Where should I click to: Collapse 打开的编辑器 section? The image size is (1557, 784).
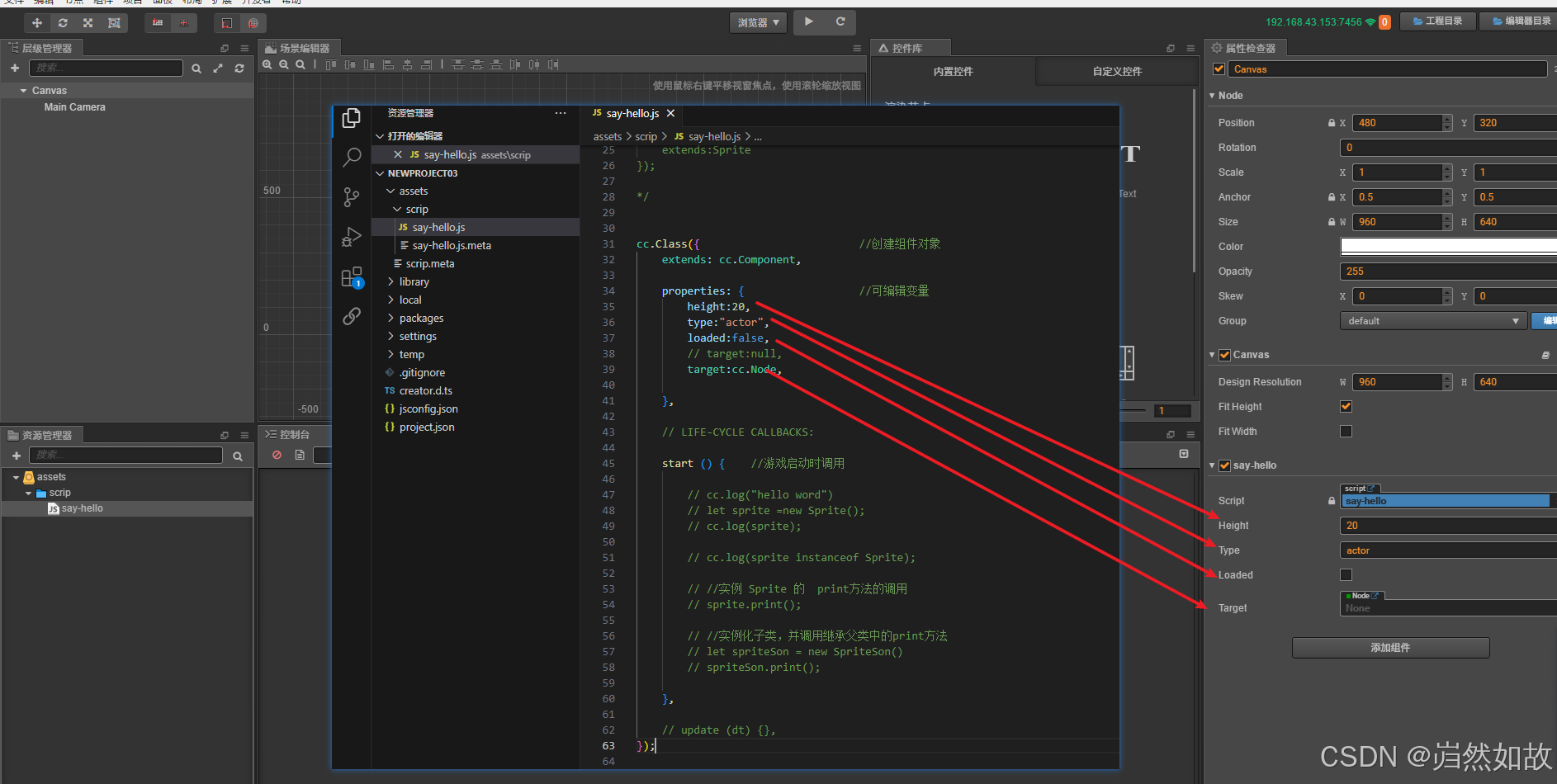(x=380, y=136)
